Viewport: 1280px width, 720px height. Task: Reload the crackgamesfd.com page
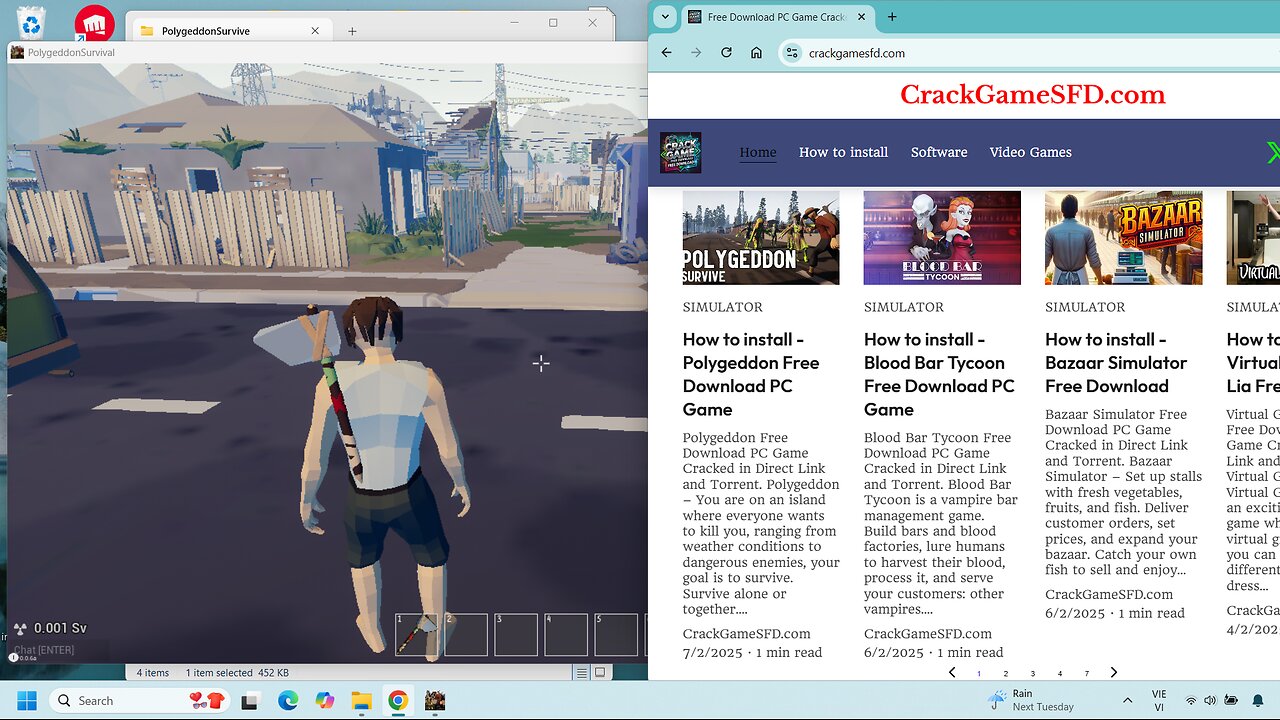(x=727, y=53)
